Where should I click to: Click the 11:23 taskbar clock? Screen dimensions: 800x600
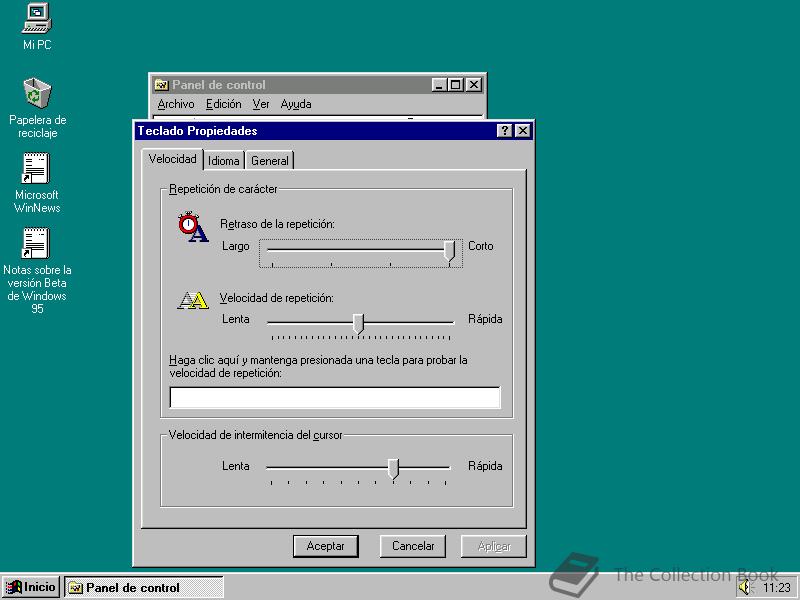pyautogui.click(x=776, y=588)
